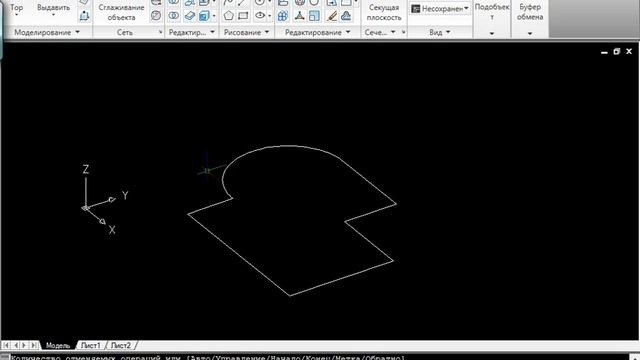Viewport: 640px width, 360px height.
Task: Switch to the Модель tab
Action: 58,345
